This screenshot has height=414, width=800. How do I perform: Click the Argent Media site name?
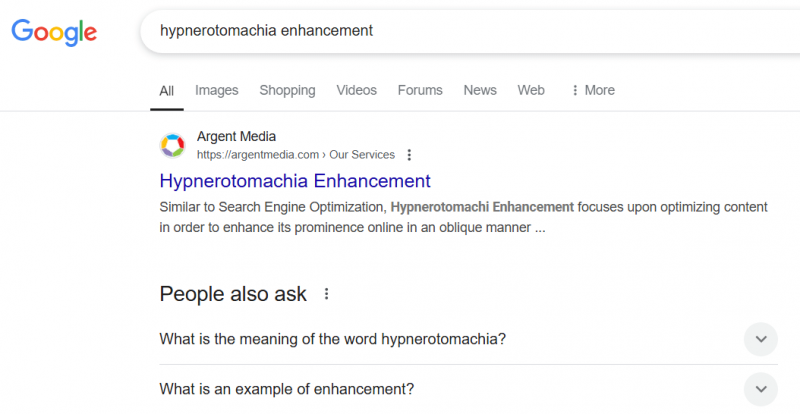236,136
